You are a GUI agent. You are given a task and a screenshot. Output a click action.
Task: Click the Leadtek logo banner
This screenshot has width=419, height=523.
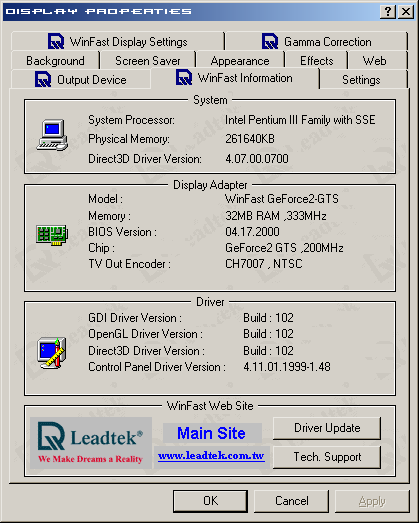(91, 443)
